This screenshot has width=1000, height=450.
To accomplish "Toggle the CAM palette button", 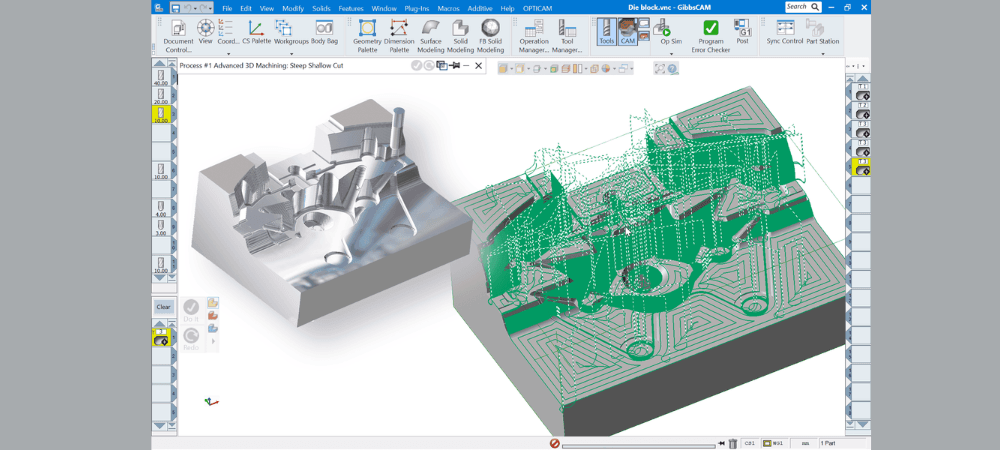I will pos(628,32).
